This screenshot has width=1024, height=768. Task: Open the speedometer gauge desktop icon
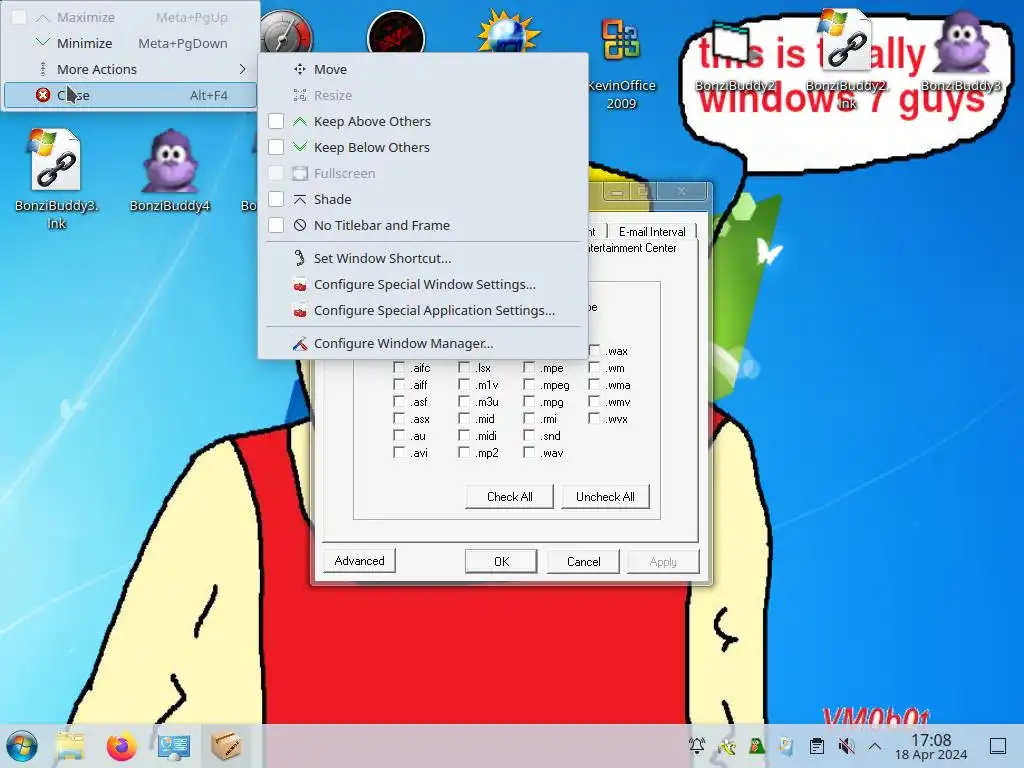(287, 31)
